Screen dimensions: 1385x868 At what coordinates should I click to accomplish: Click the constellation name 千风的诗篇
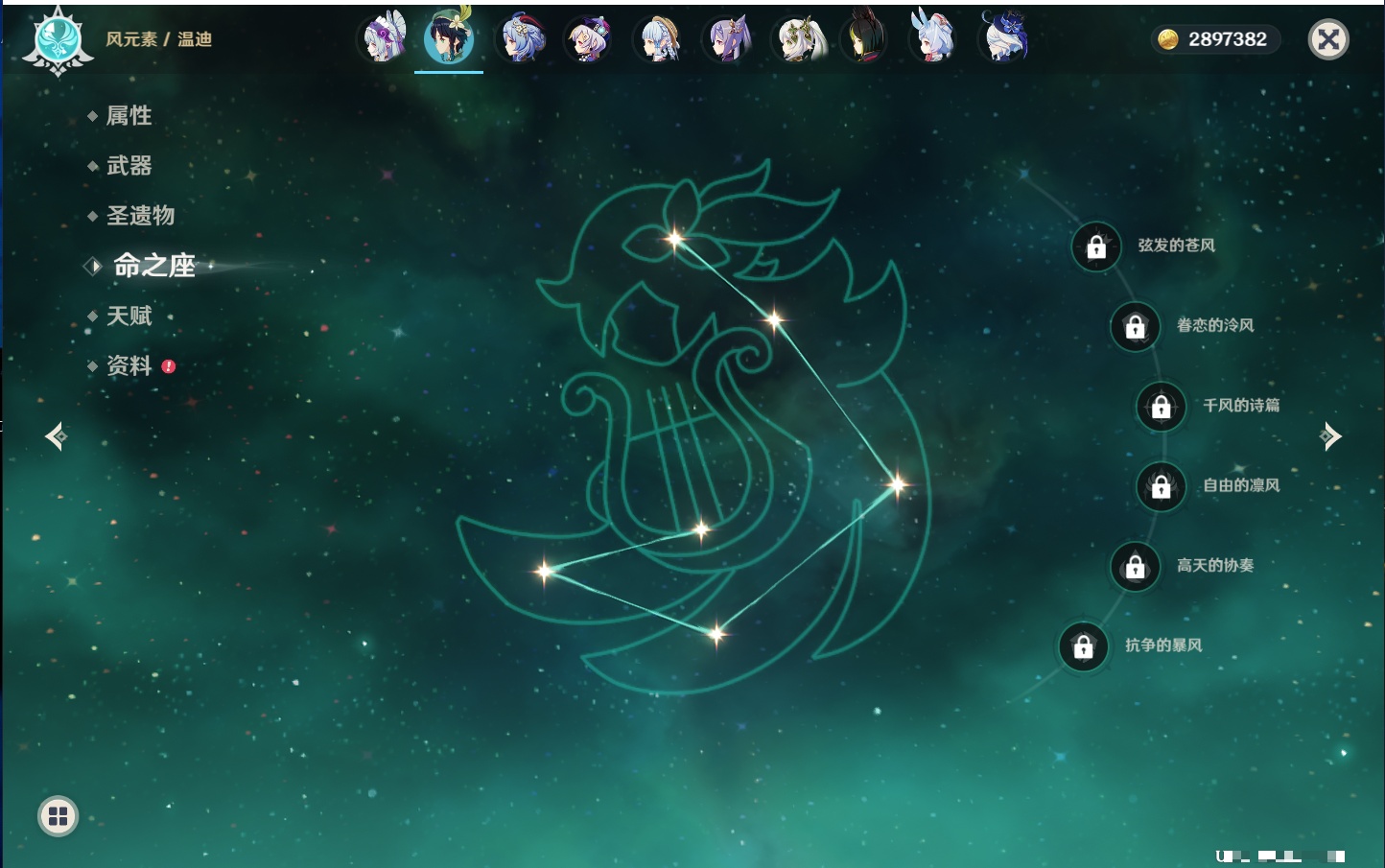[1241, 405]
